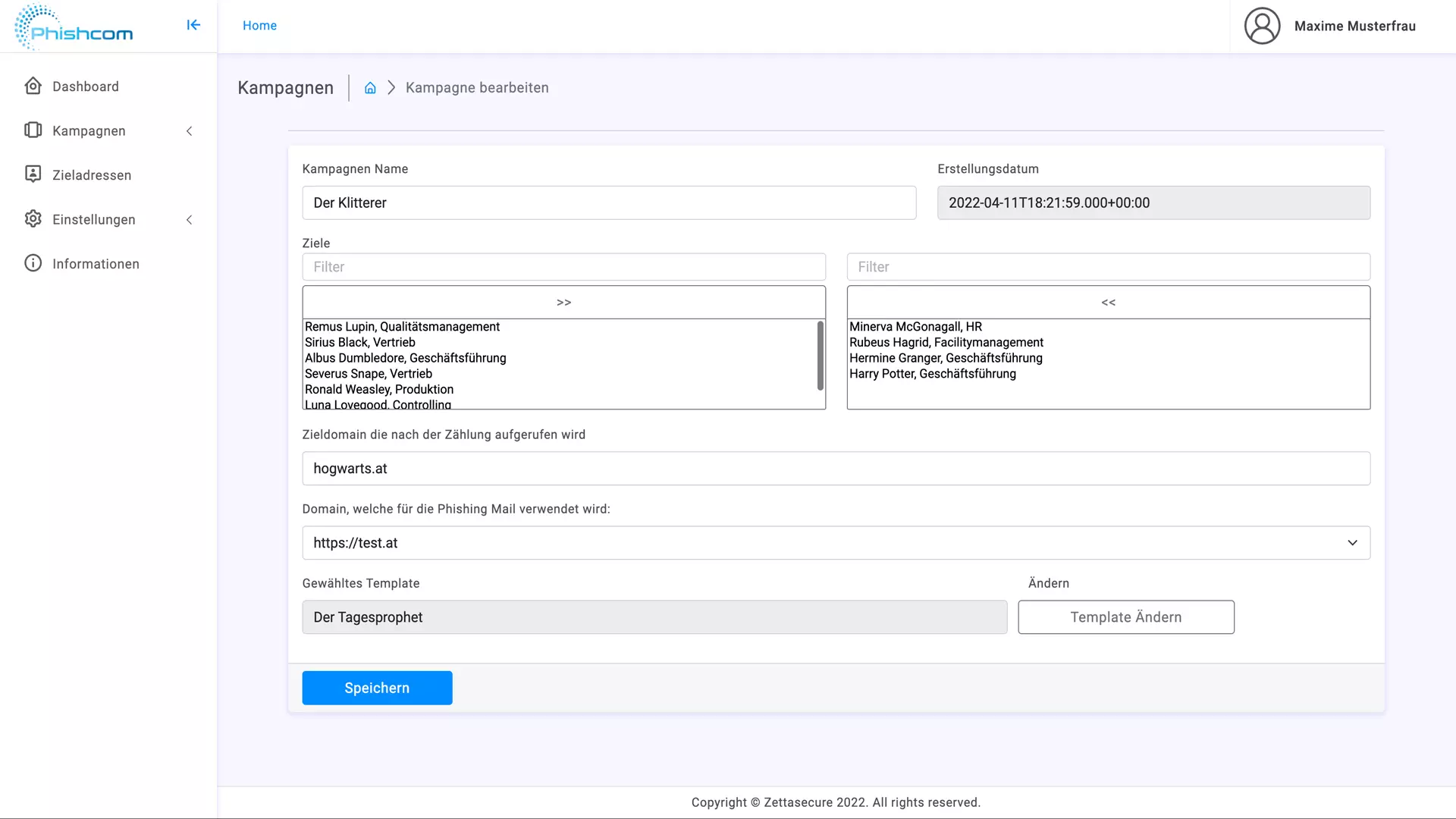Click the Einstellungen gear icon
1456x819 pixels.
tap(33, 219)
